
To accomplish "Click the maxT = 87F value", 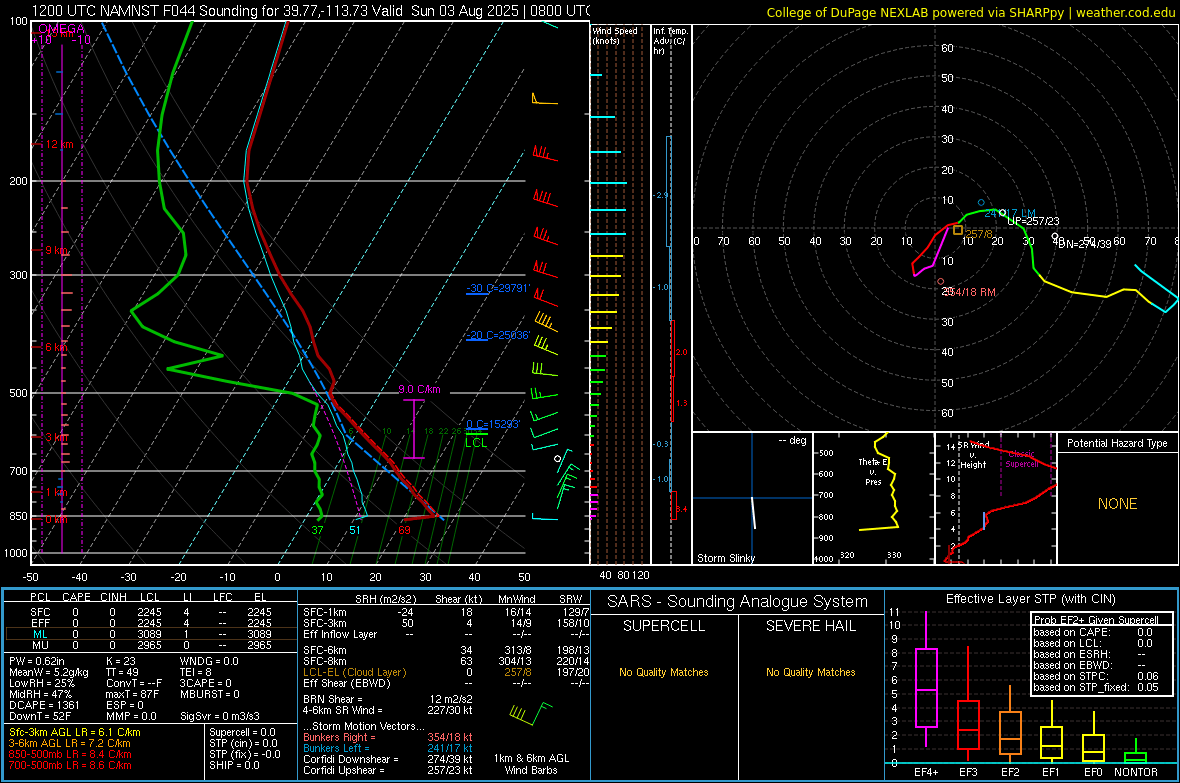I will click(x=132, y=694).
